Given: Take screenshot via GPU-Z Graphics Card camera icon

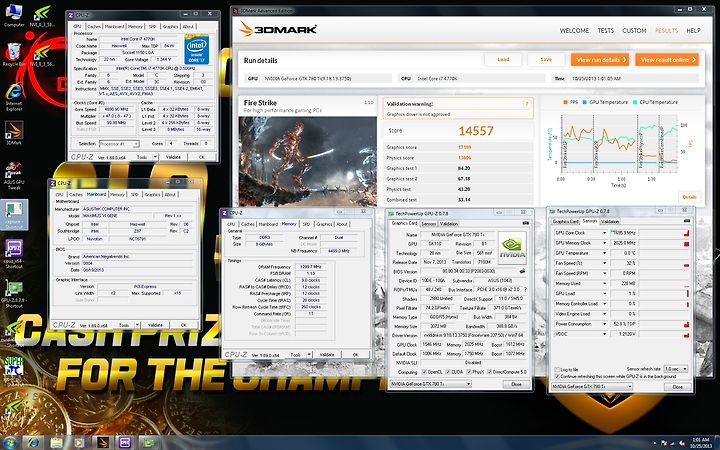Looking at the screenshot, I should click(525, 223).
